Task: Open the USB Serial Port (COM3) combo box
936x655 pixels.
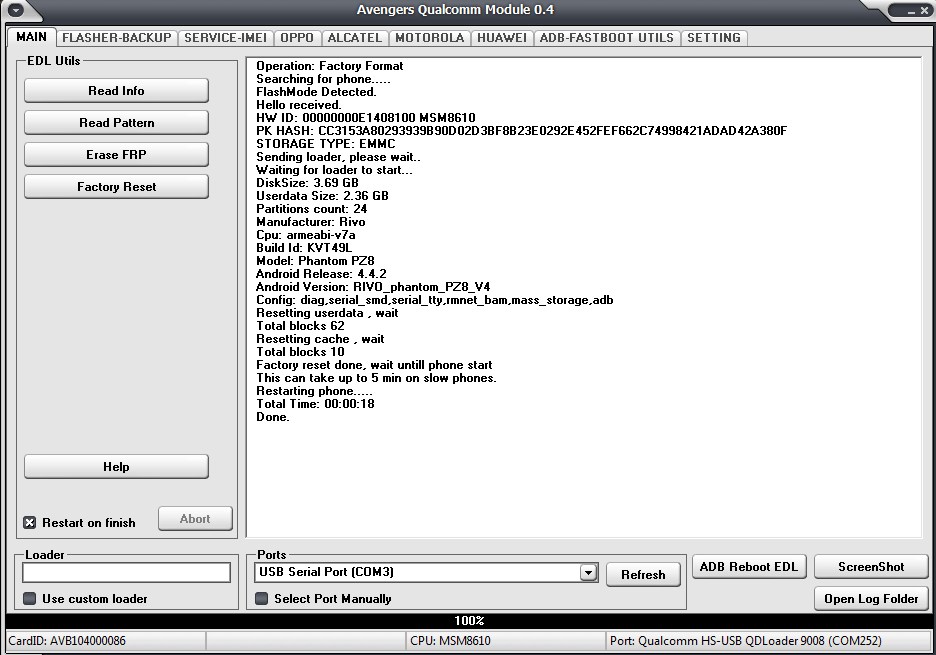Action: click(426, 573)
